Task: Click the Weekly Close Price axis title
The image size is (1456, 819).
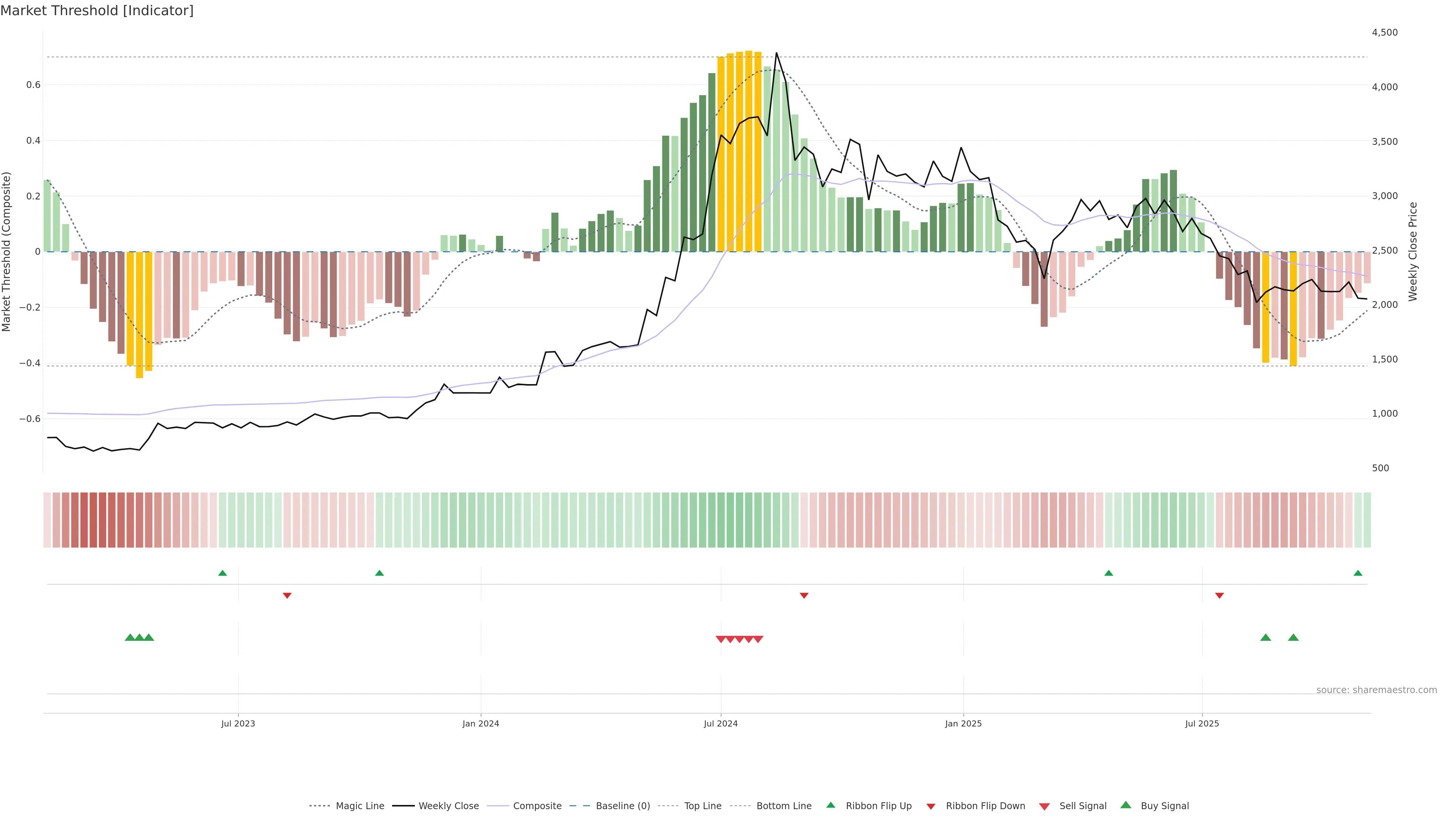Action: tap(1413, 251)
